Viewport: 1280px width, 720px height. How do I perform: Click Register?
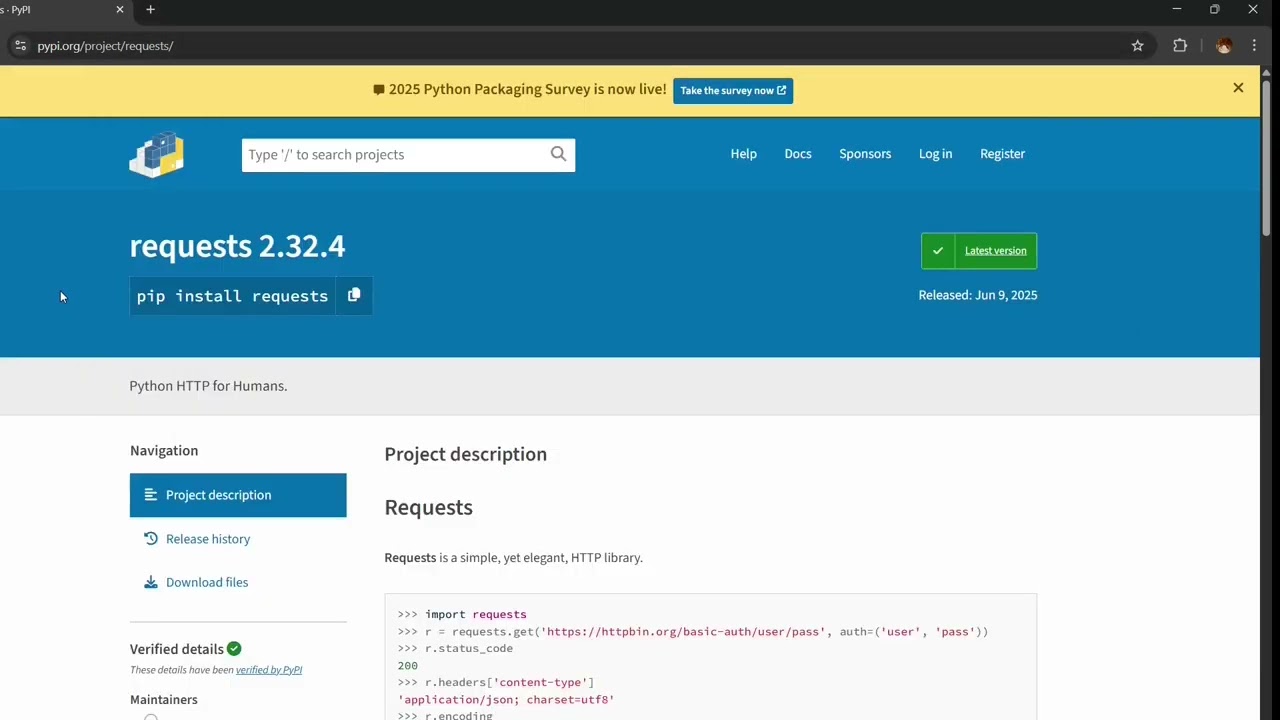point(1002,154)
